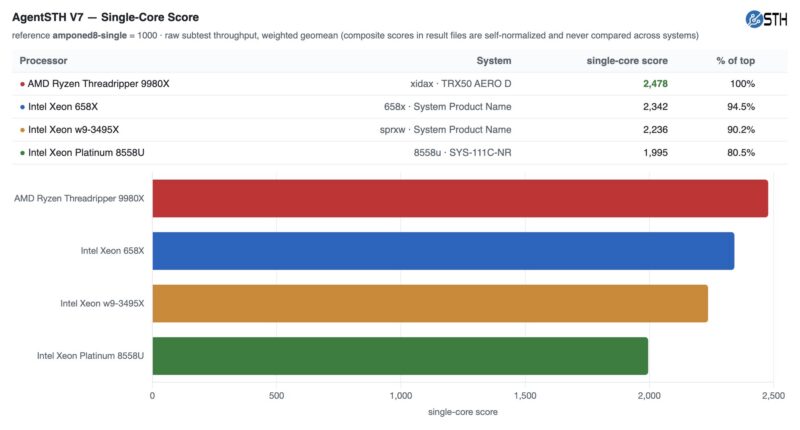
Task: Click the 1,995 score value
Action: pos(655,153)
